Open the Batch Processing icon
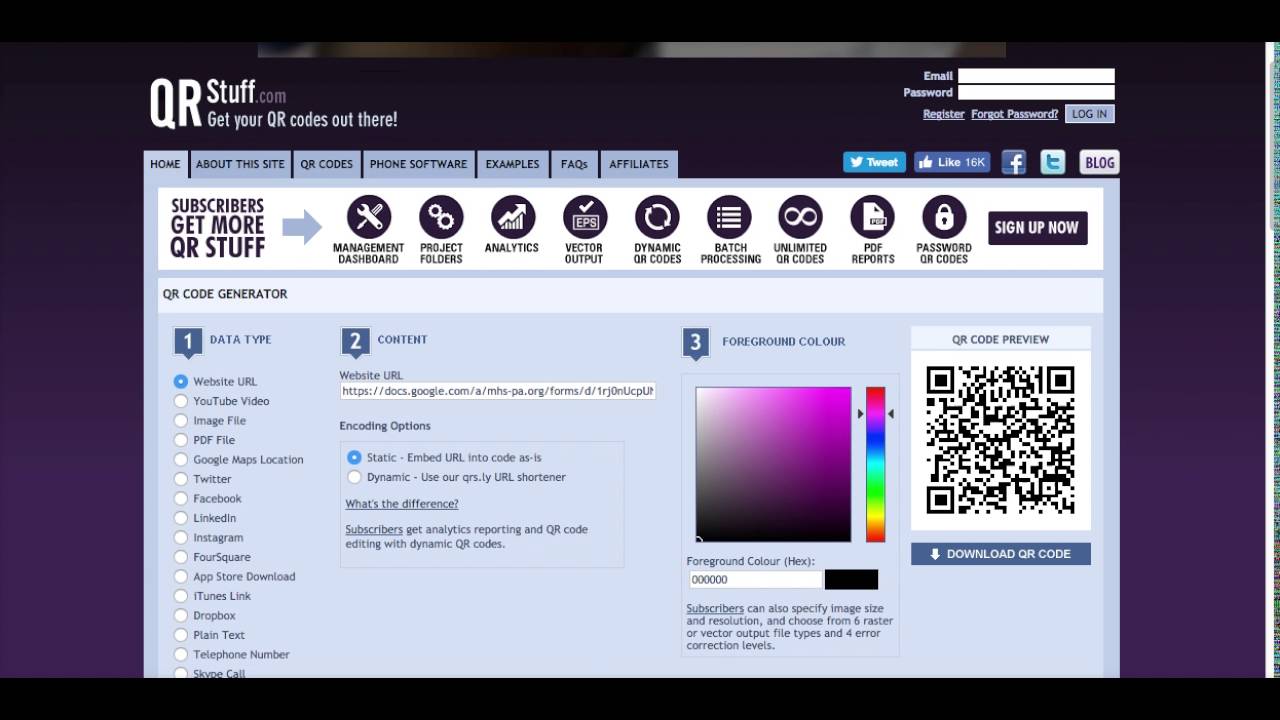 729,217
